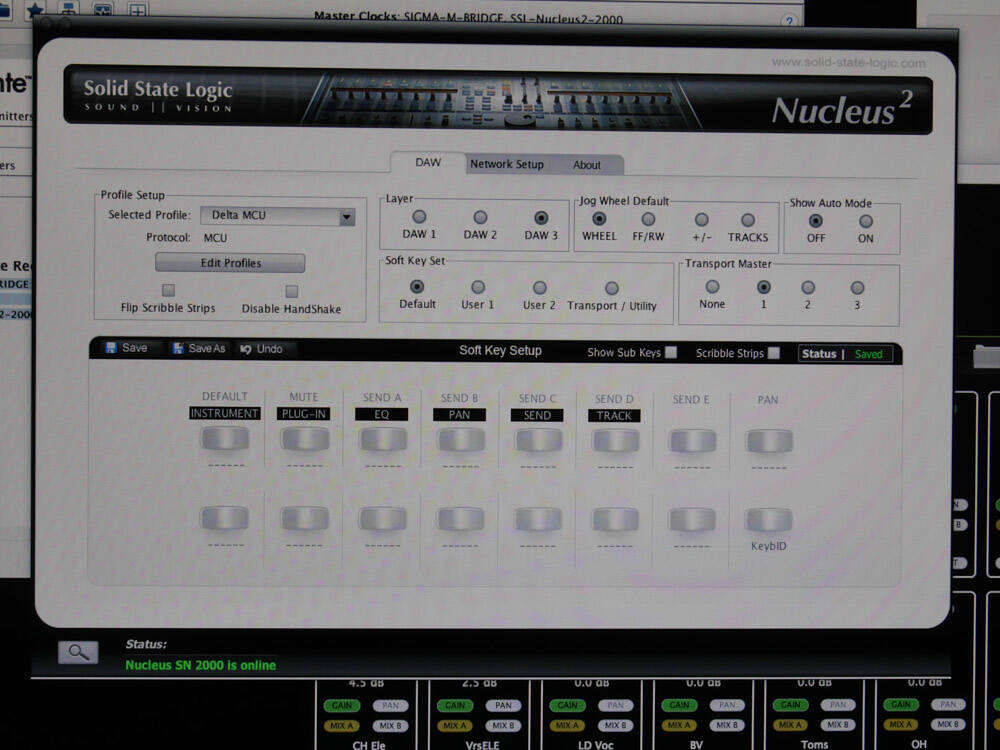Click the lower soft key in DEFAULT column
Viewport: 1000px width, 750px height.
[224, 518]
